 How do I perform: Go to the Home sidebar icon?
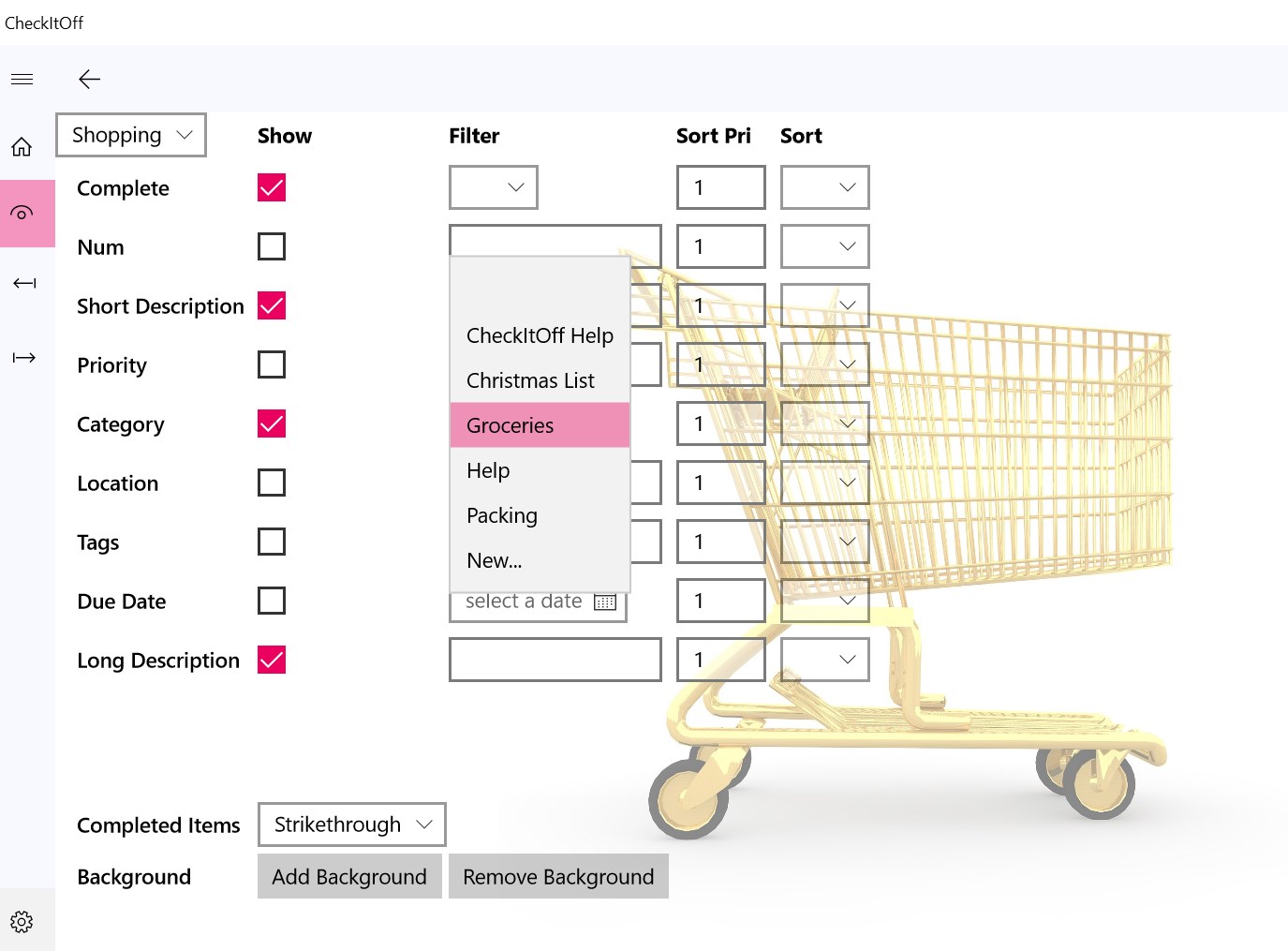[22, 147]
